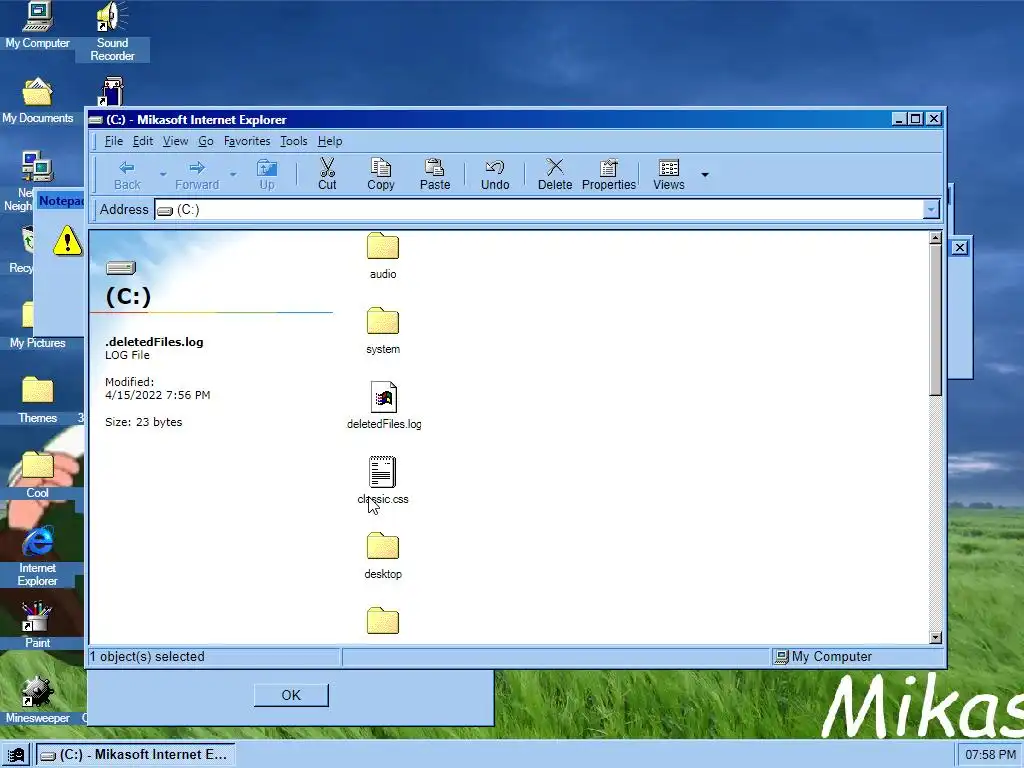Viewport: 1024px width, 768px height.
Task: Close the Mikasoft Internet Explorer window
Action: [934, 119]
